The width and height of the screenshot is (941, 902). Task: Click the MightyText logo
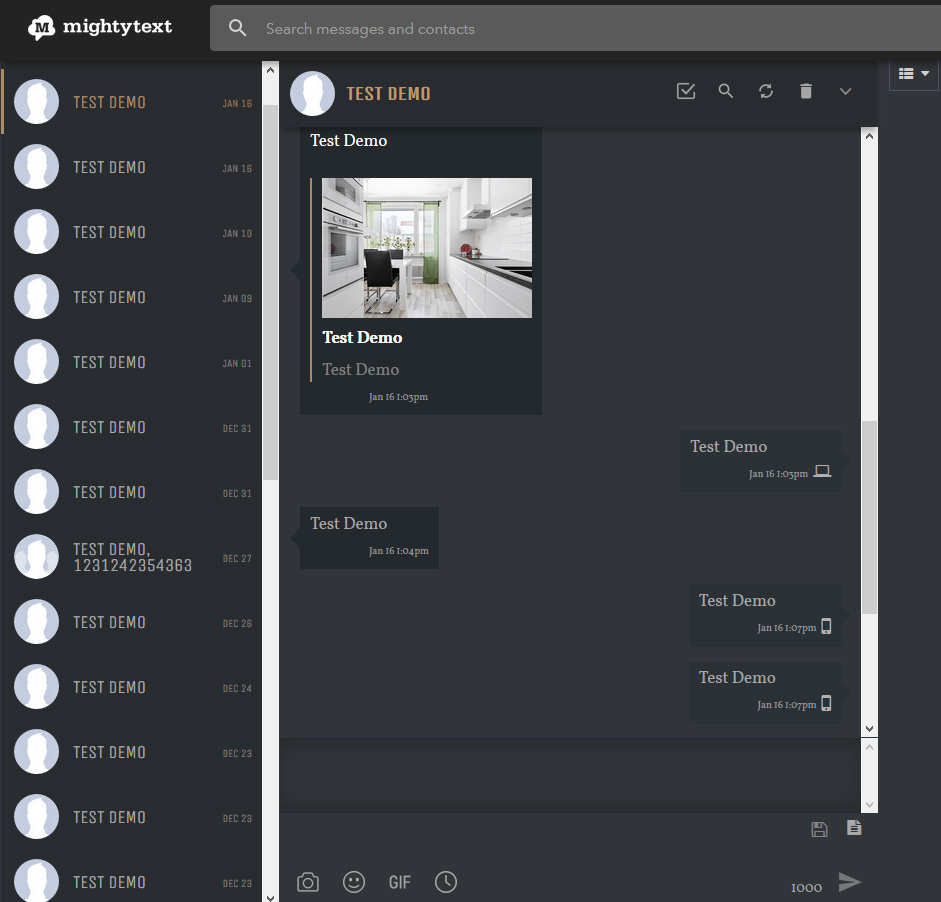click(x=100, y=27)
